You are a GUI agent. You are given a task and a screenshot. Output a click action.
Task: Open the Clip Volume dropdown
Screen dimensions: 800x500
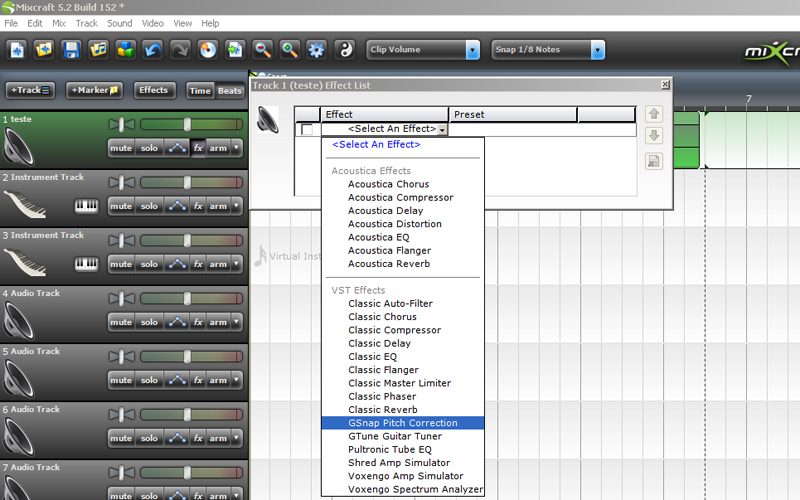point(473,50)
